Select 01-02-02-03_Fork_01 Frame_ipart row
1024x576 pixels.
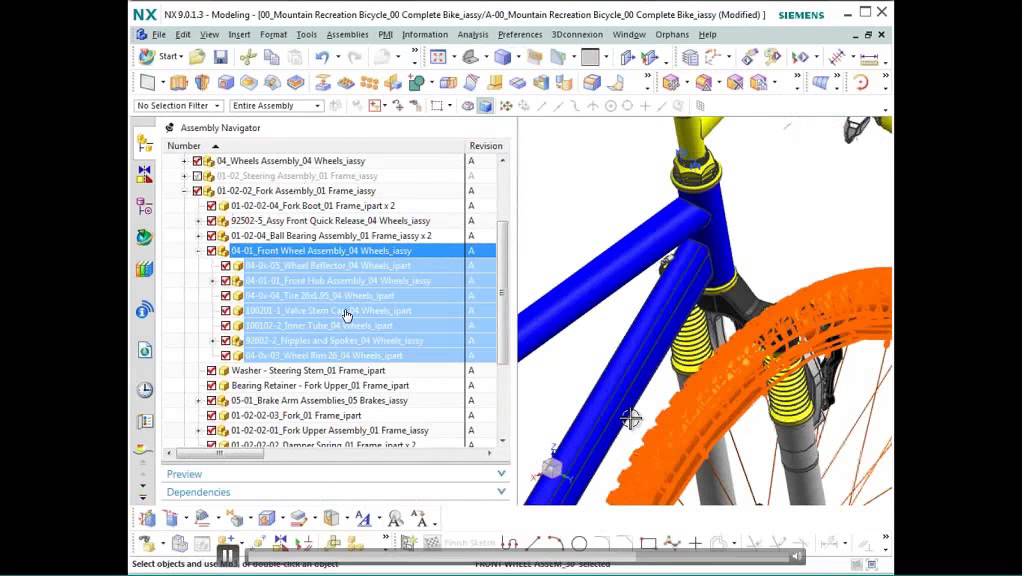pos(296,415)
